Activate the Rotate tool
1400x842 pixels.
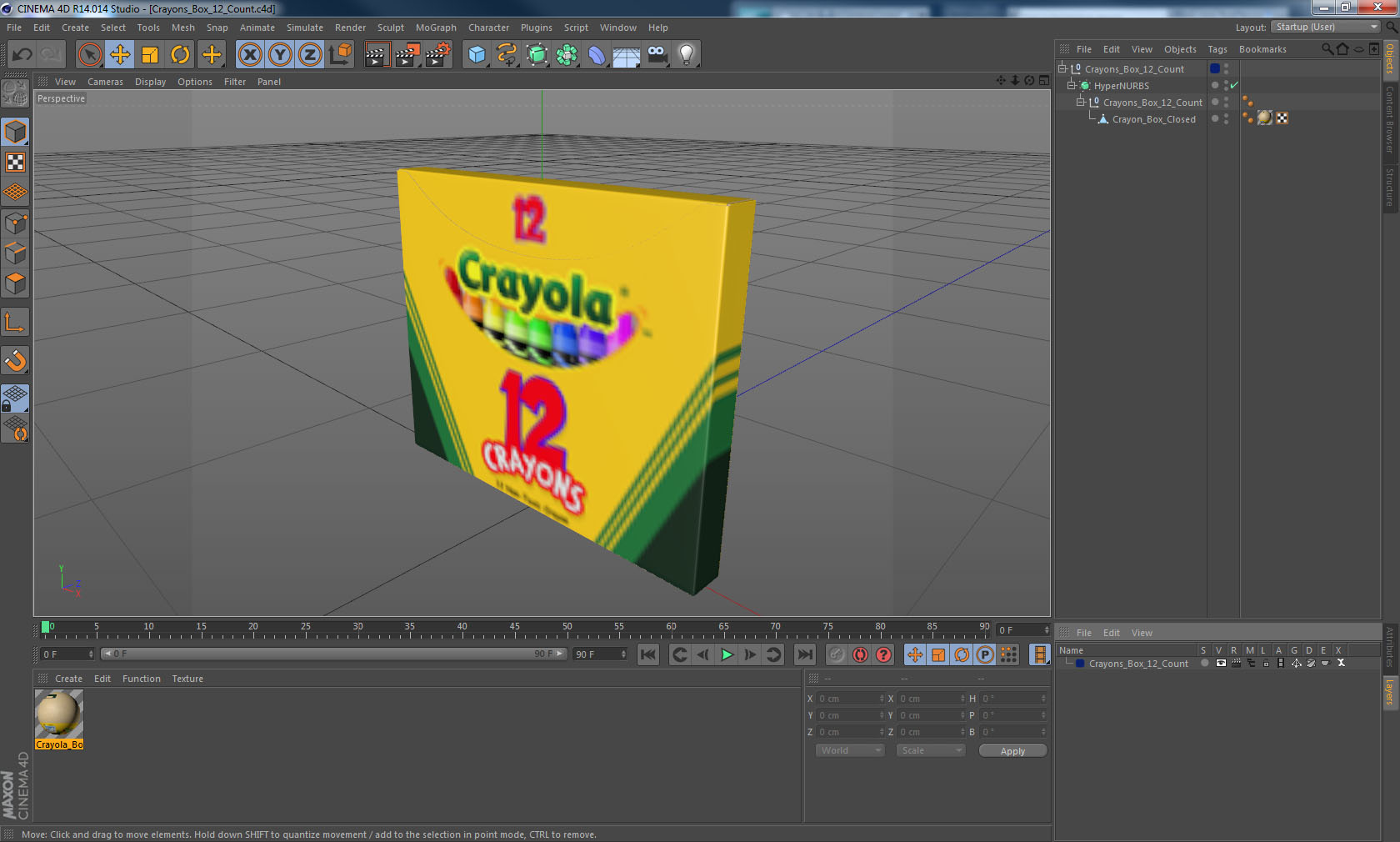click(180, 55)
